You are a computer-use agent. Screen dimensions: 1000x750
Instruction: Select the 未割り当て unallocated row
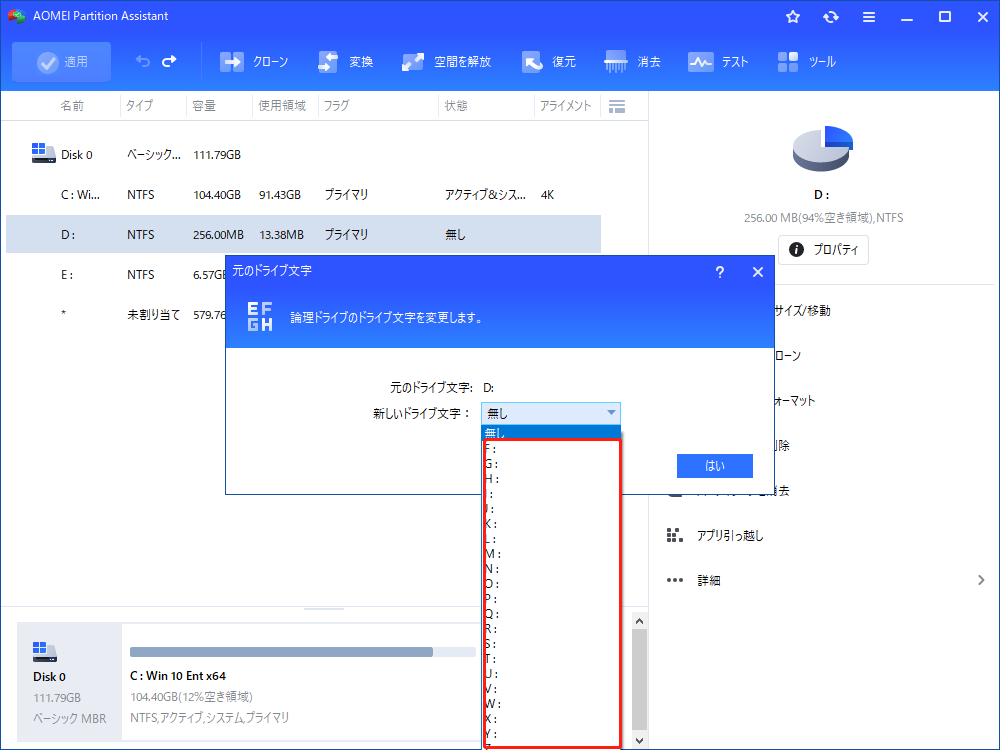tap(115, 314)
